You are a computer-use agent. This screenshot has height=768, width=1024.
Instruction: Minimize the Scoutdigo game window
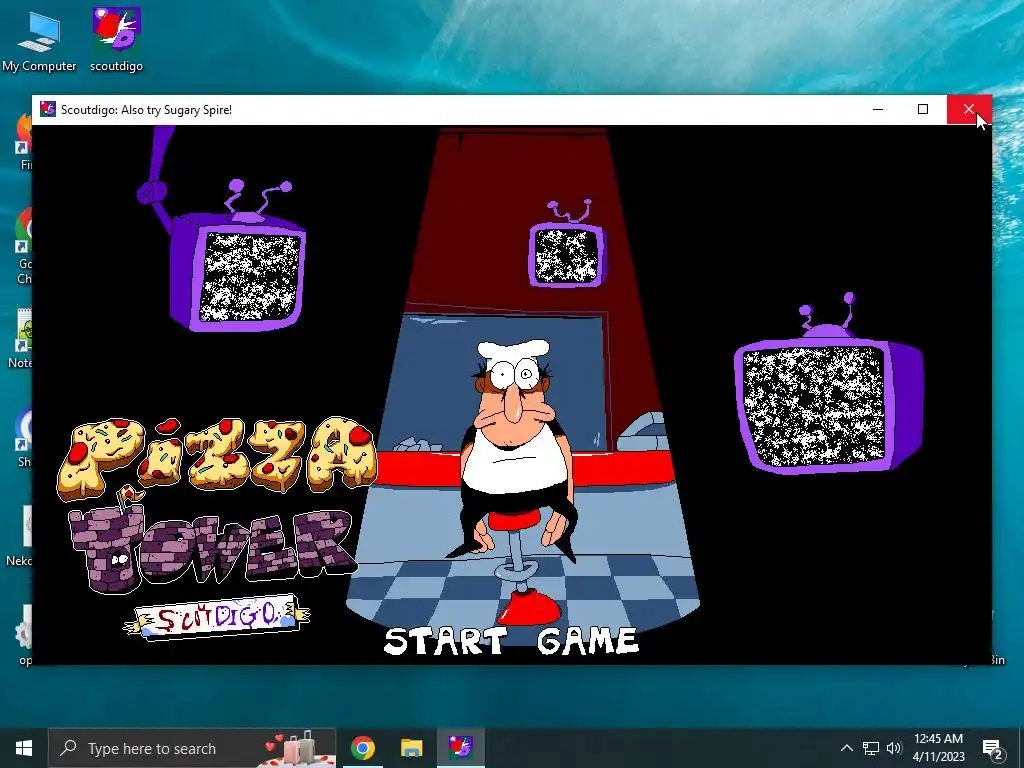[x=878, y=109]
